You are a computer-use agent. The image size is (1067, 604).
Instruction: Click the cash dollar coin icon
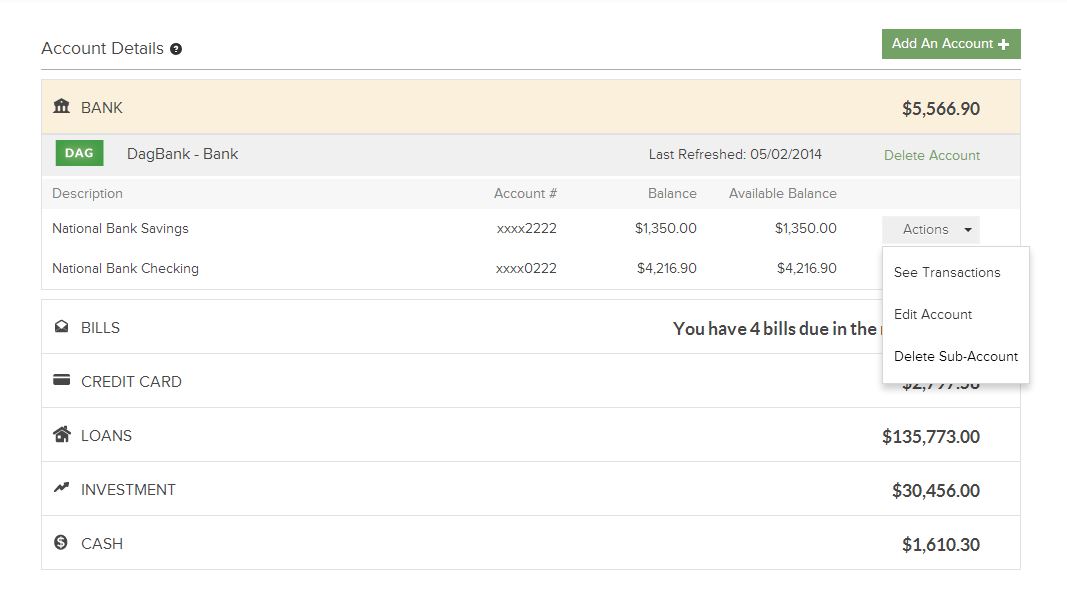tap(61, 543)
